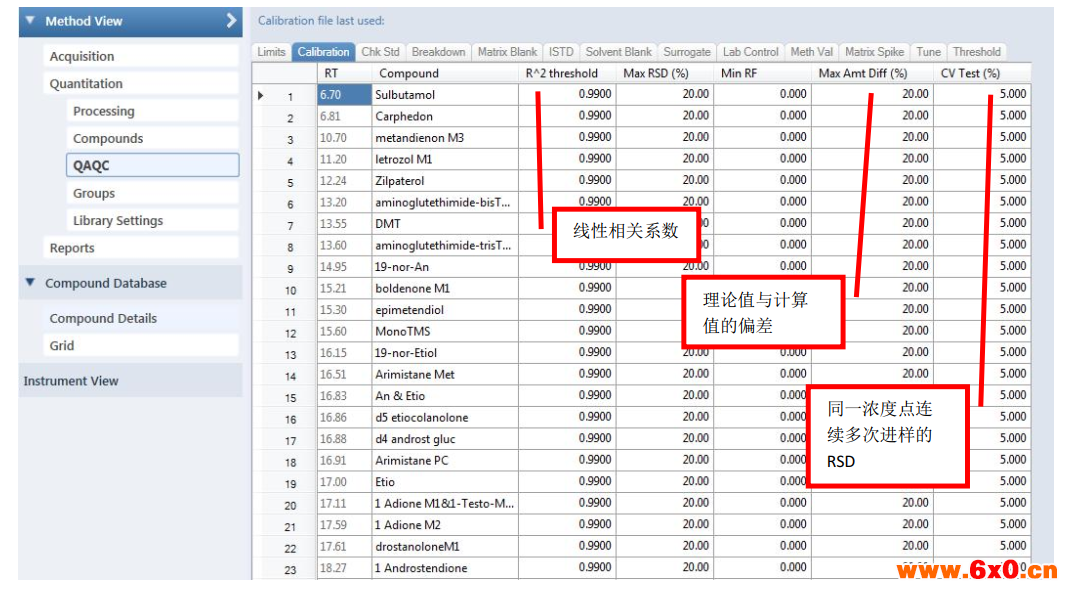The width and height of the screenshot is (1070, 593).
Task: Collapse the Method View panel arrow
Action: [232, 20]
